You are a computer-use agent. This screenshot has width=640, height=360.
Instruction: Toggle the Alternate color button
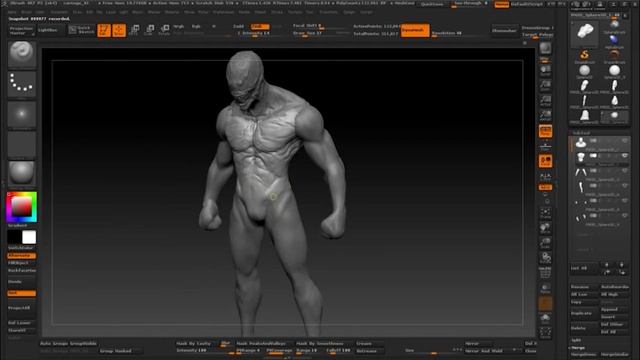[x=22, y=256]
